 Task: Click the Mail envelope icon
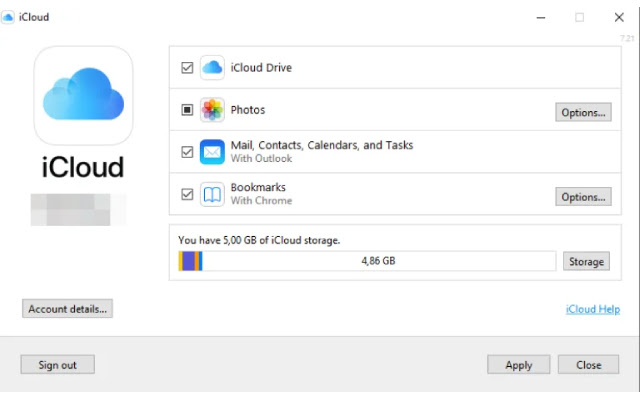pos(212,152)
